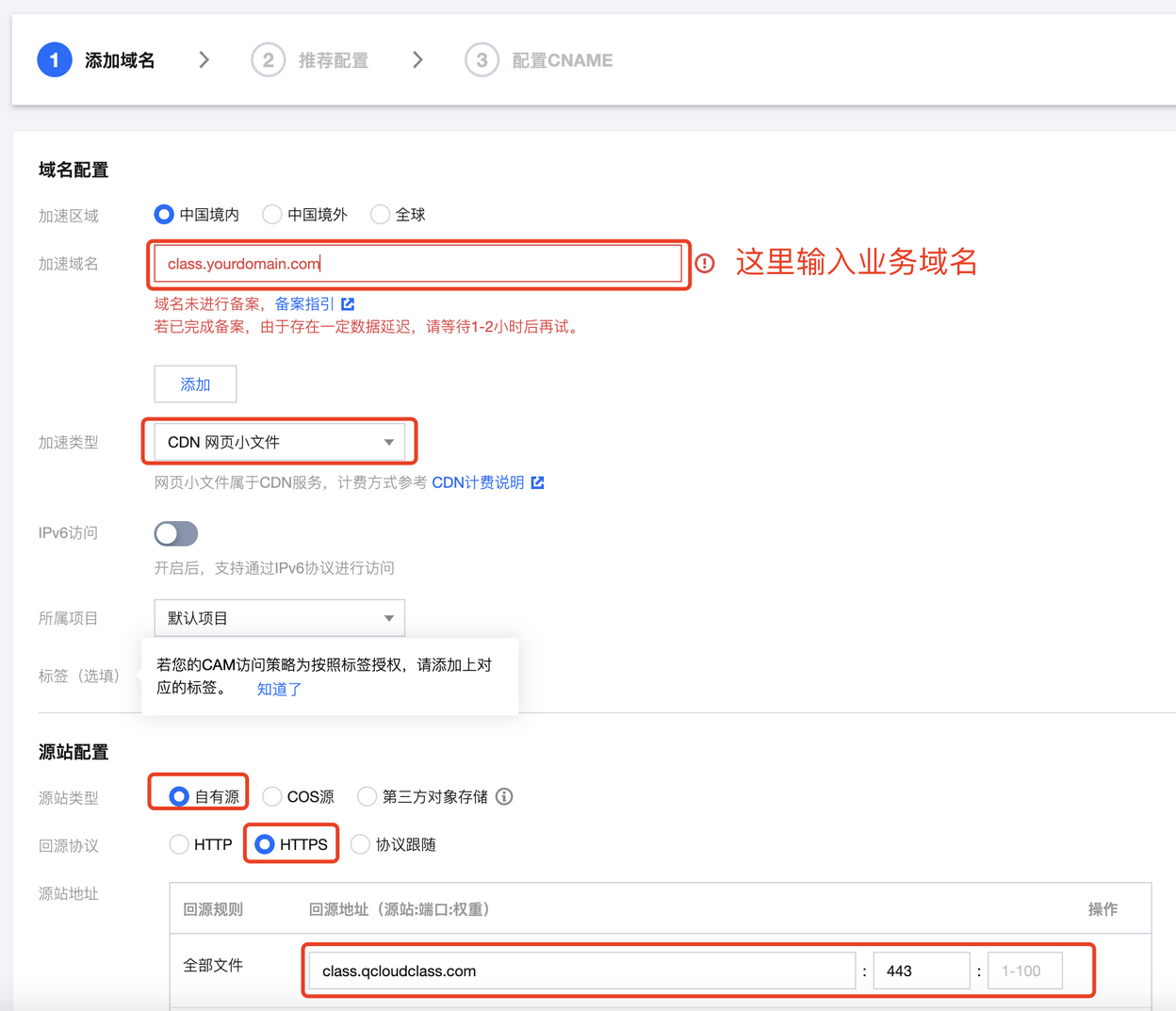The width and height of the screenshot is (1176, 1011).
Task: Choose COS源 as origin type
Action: [x=272, y=797]
